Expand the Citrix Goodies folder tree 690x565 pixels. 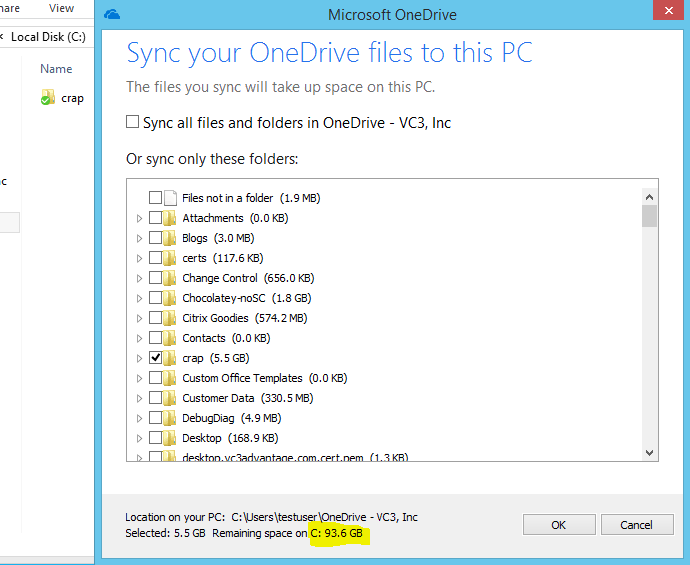coord(139,319)
